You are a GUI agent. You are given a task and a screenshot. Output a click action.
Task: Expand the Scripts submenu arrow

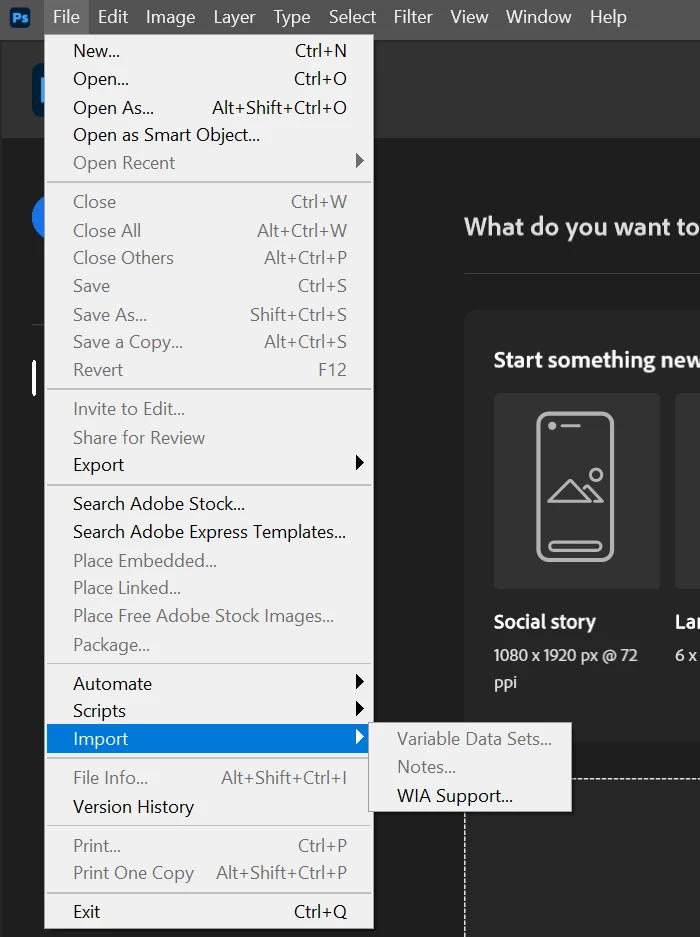[359, 709]
